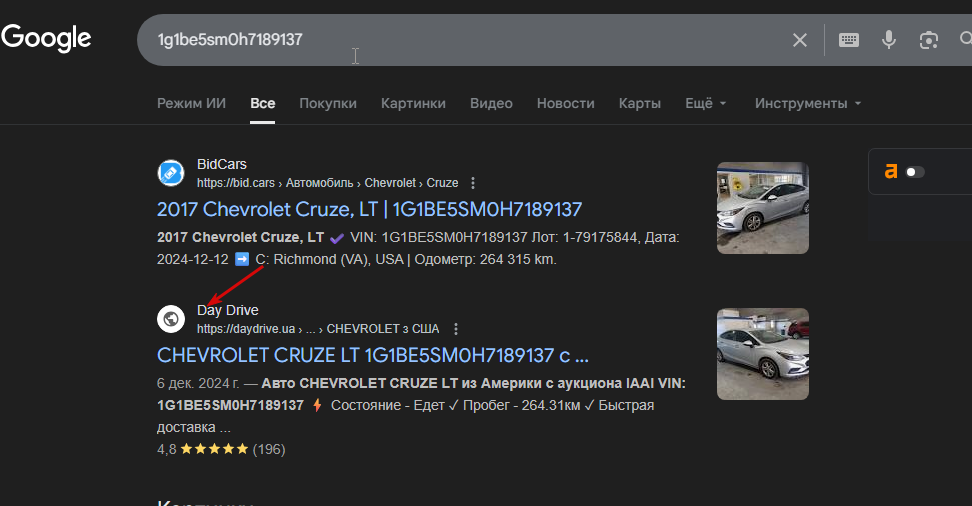Switch to the Видео tab
The image size is (972, 506).
tap(491, 104)
